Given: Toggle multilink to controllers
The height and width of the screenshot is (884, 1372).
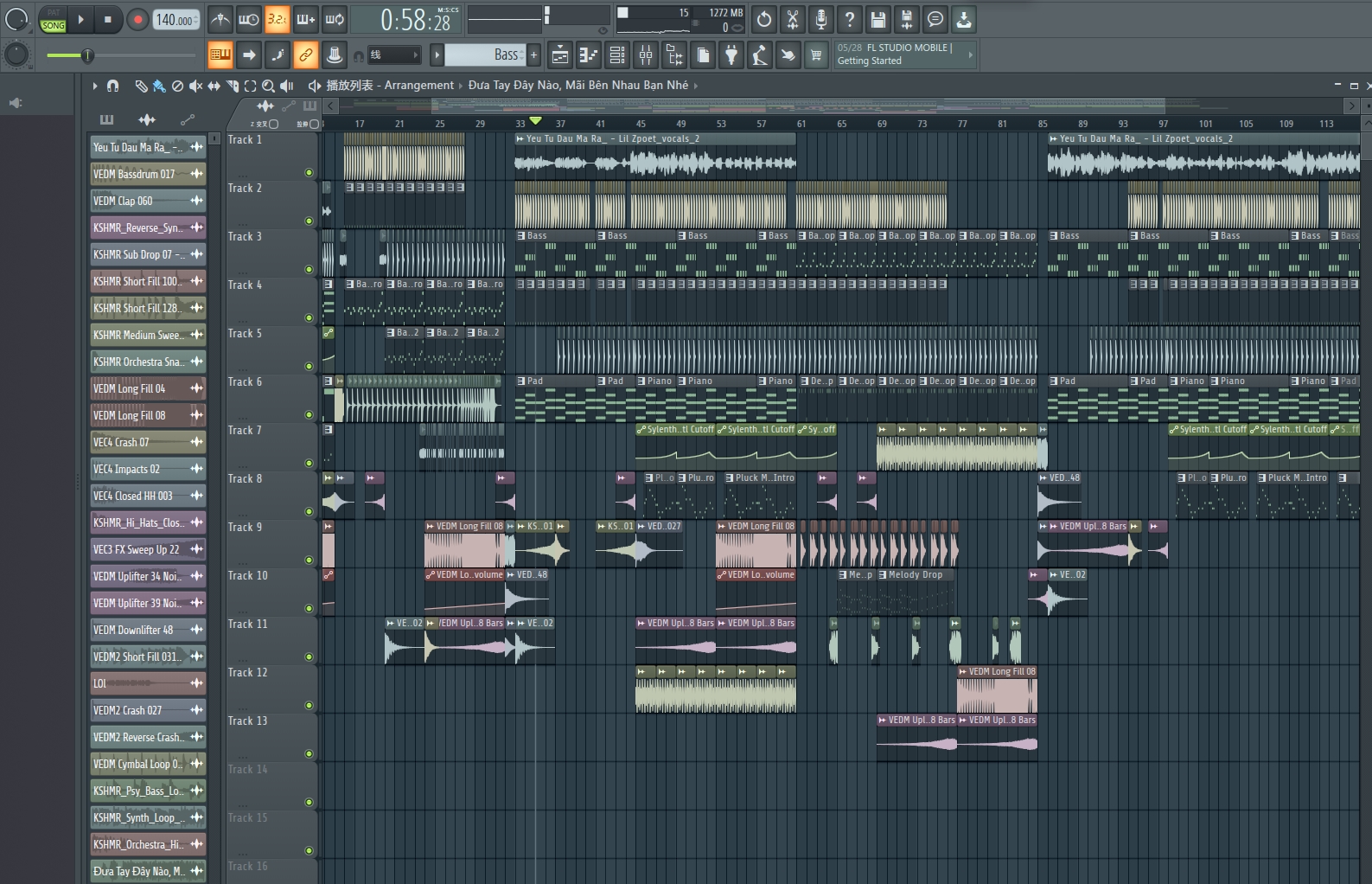Looking at the screenshot, I should click(x=305, y=55).
